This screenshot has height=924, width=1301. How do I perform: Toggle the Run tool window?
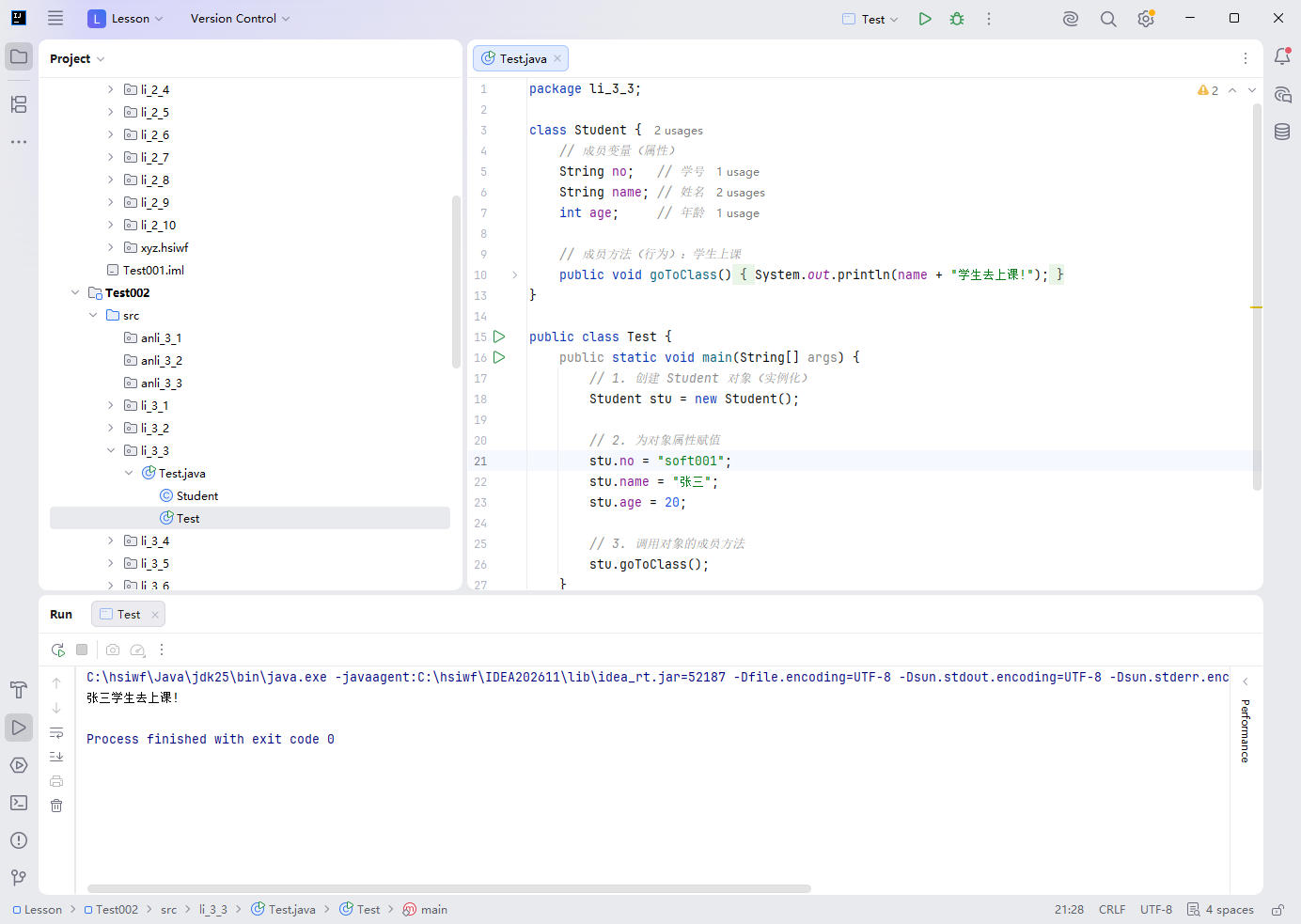tap(19, 728)
